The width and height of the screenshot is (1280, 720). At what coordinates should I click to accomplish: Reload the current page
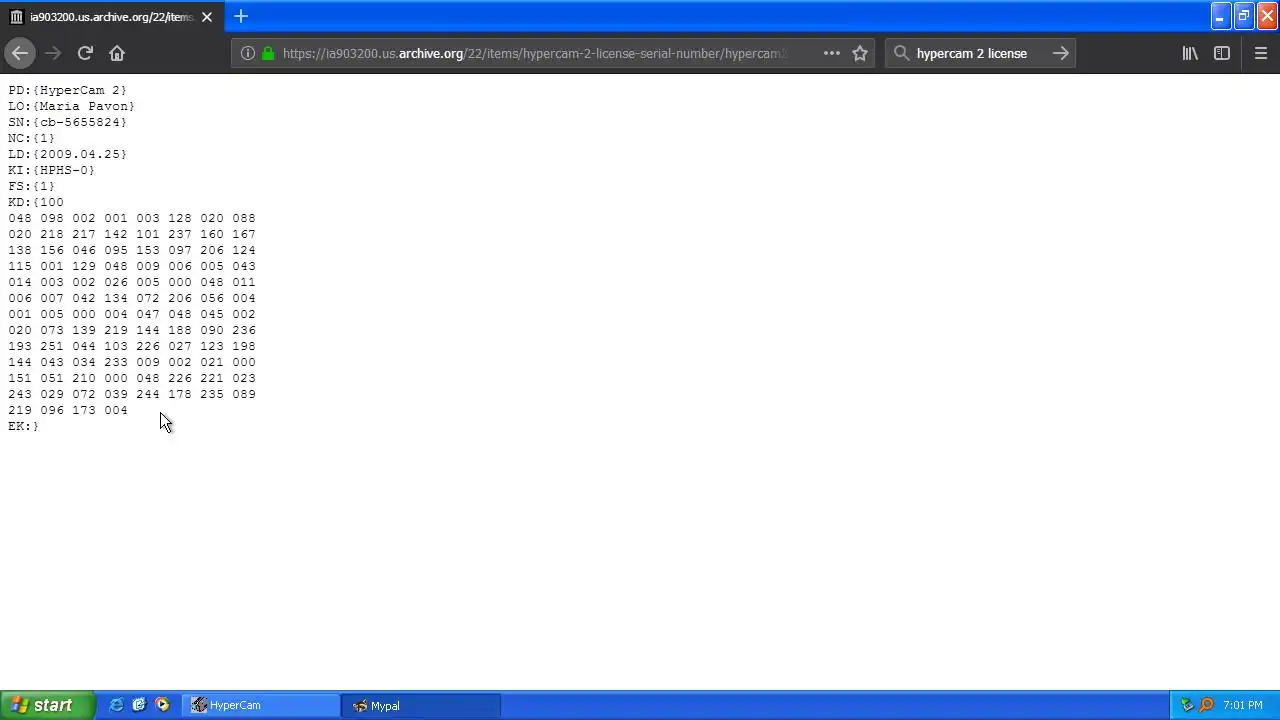tap(85, 53)
